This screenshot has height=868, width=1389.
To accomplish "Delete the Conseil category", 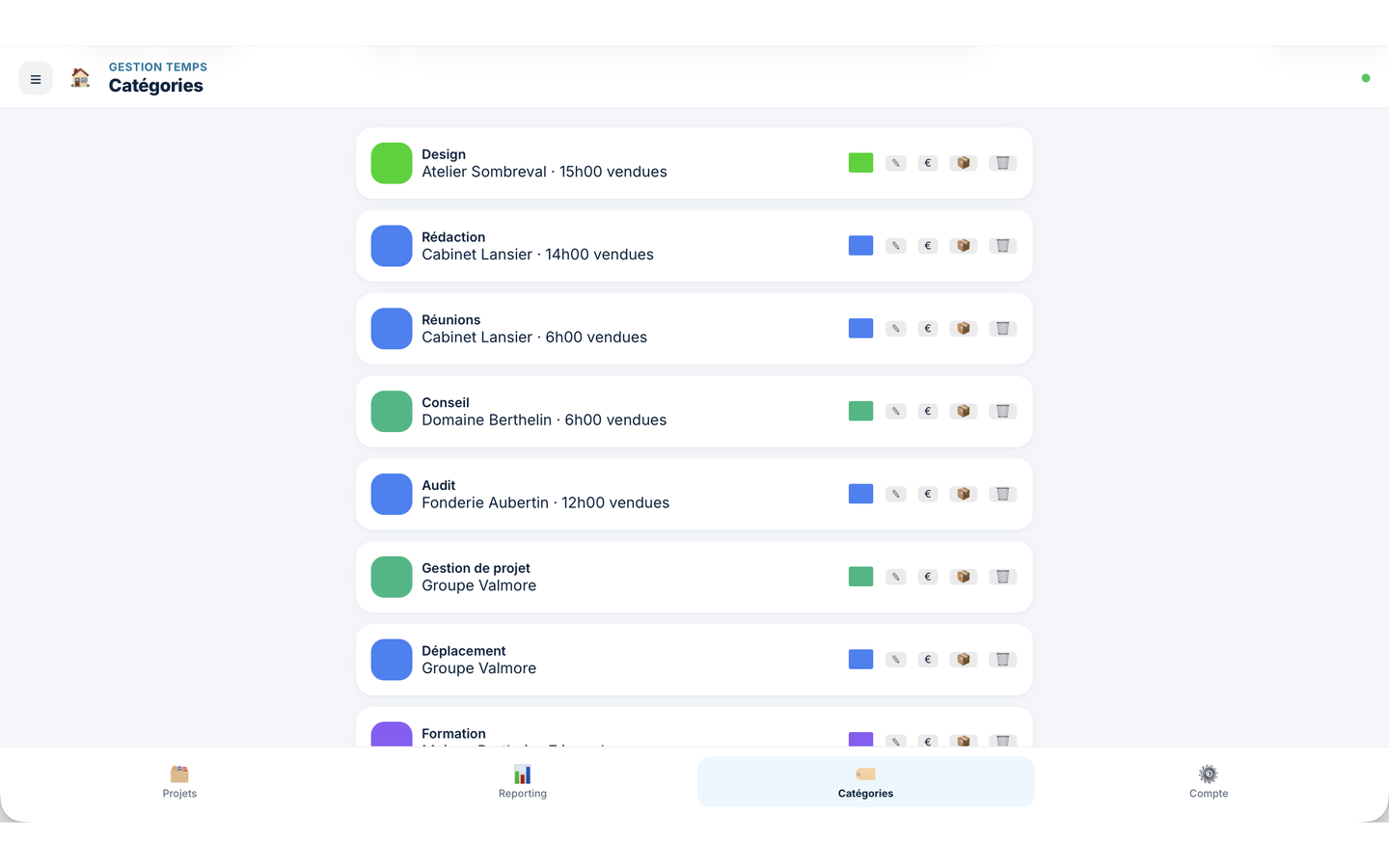I will coord(1003,412).
